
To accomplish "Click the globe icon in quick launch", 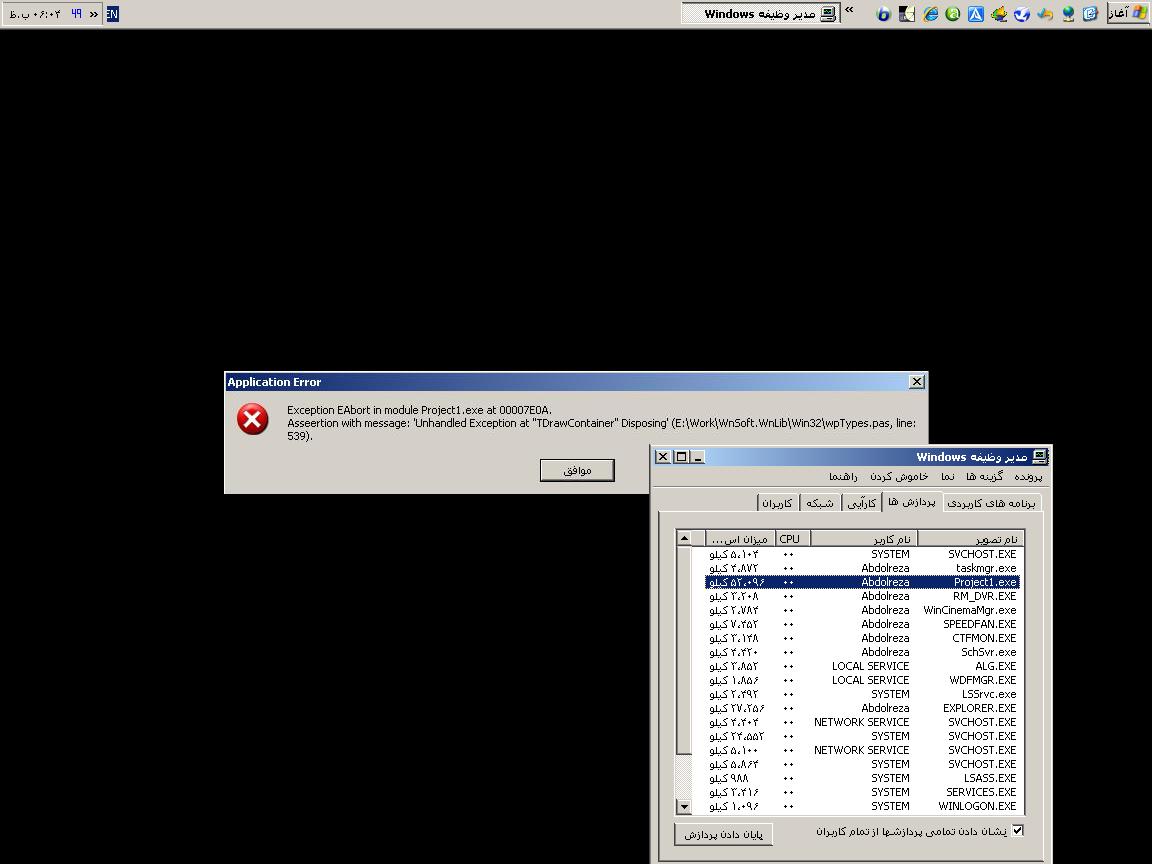I will coord(1067,14).
